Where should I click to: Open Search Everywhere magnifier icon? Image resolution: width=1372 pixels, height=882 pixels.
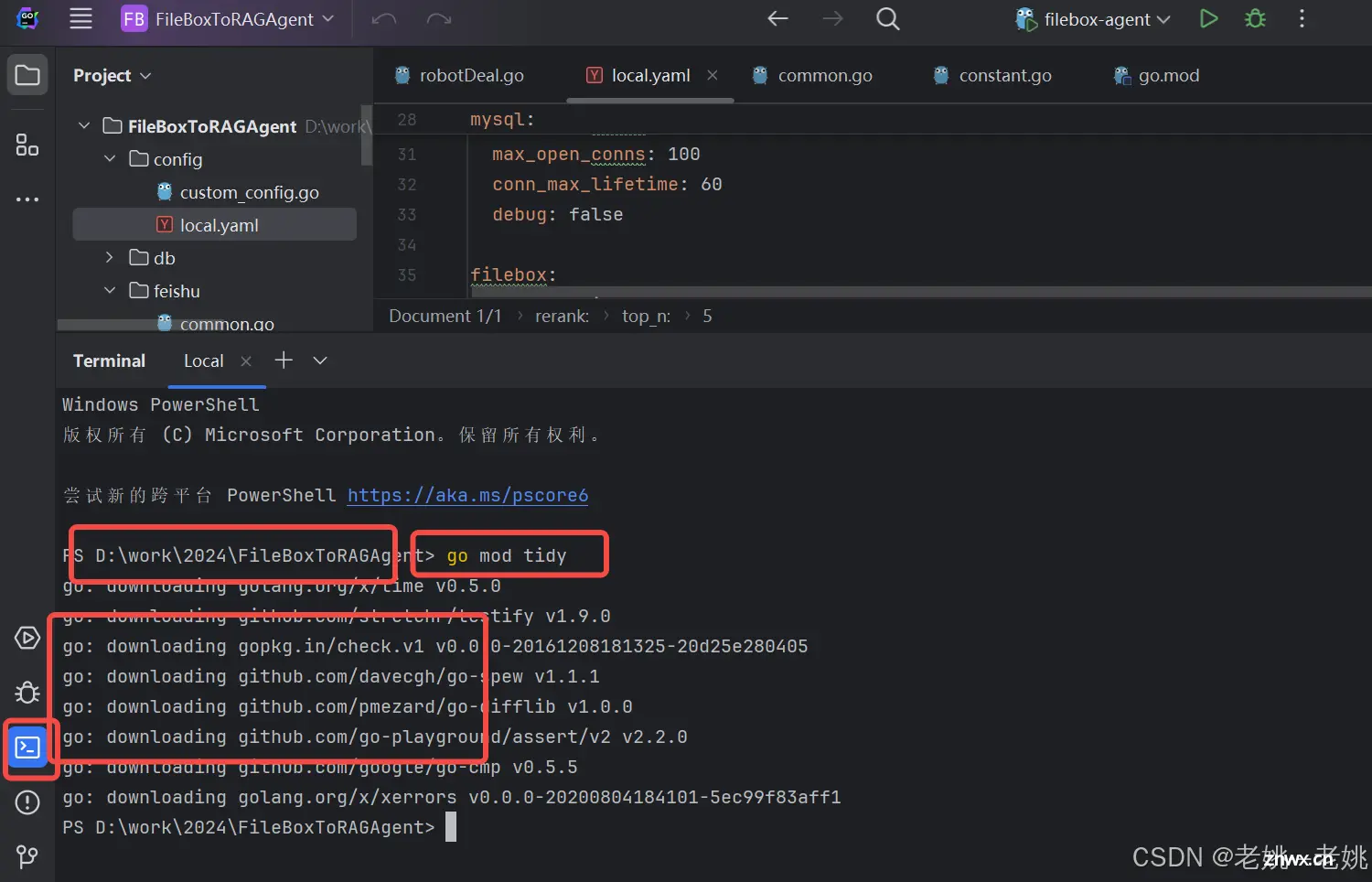click(x=887, y=18)
